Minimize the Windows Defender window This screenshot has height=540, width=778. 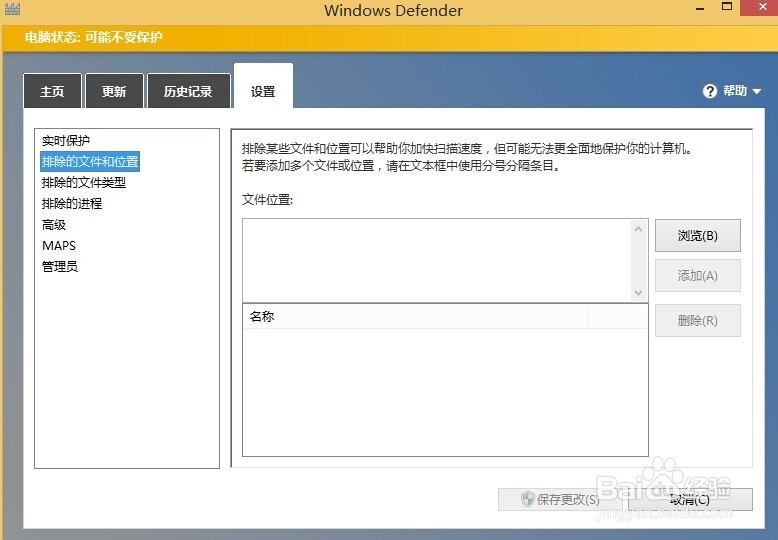pyautogui.click(x=700, y=8)
